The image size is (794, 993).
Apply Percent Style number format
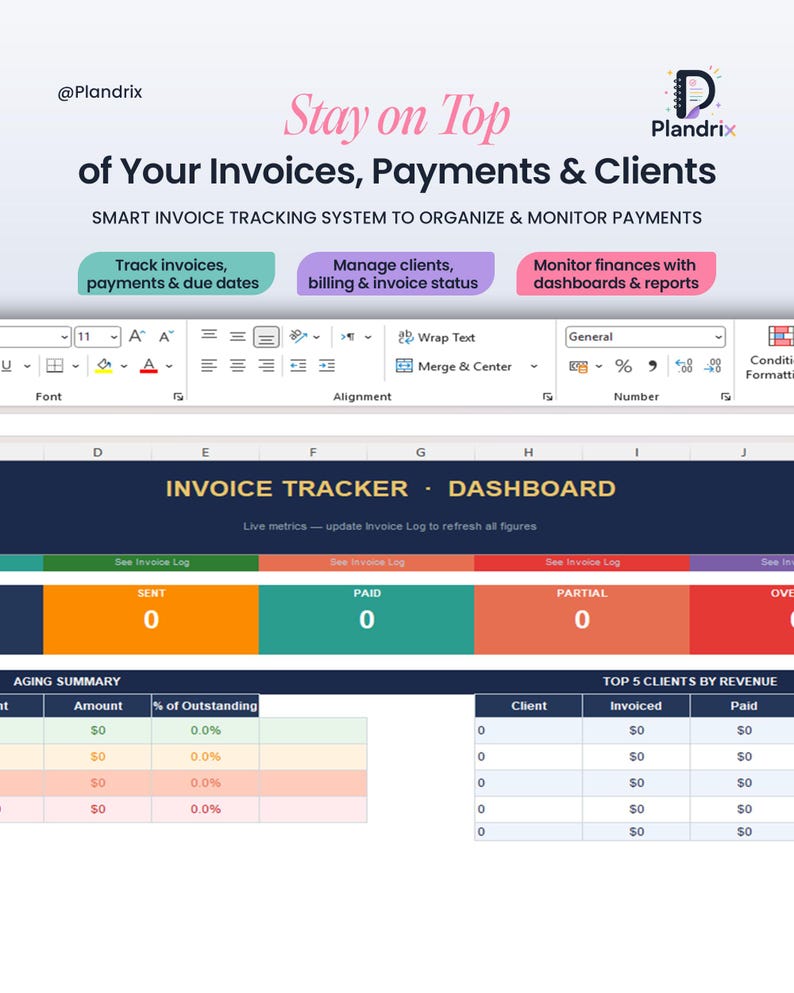(623, 365)
